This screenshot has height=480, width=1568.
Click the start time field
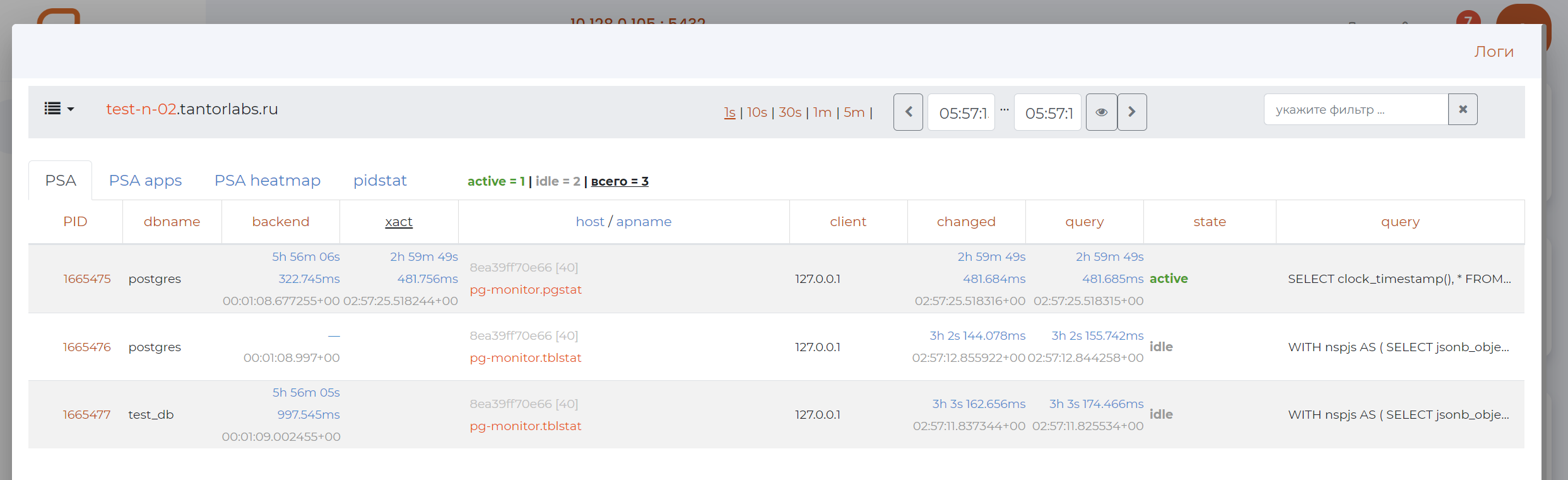click(x=961, y=112)
